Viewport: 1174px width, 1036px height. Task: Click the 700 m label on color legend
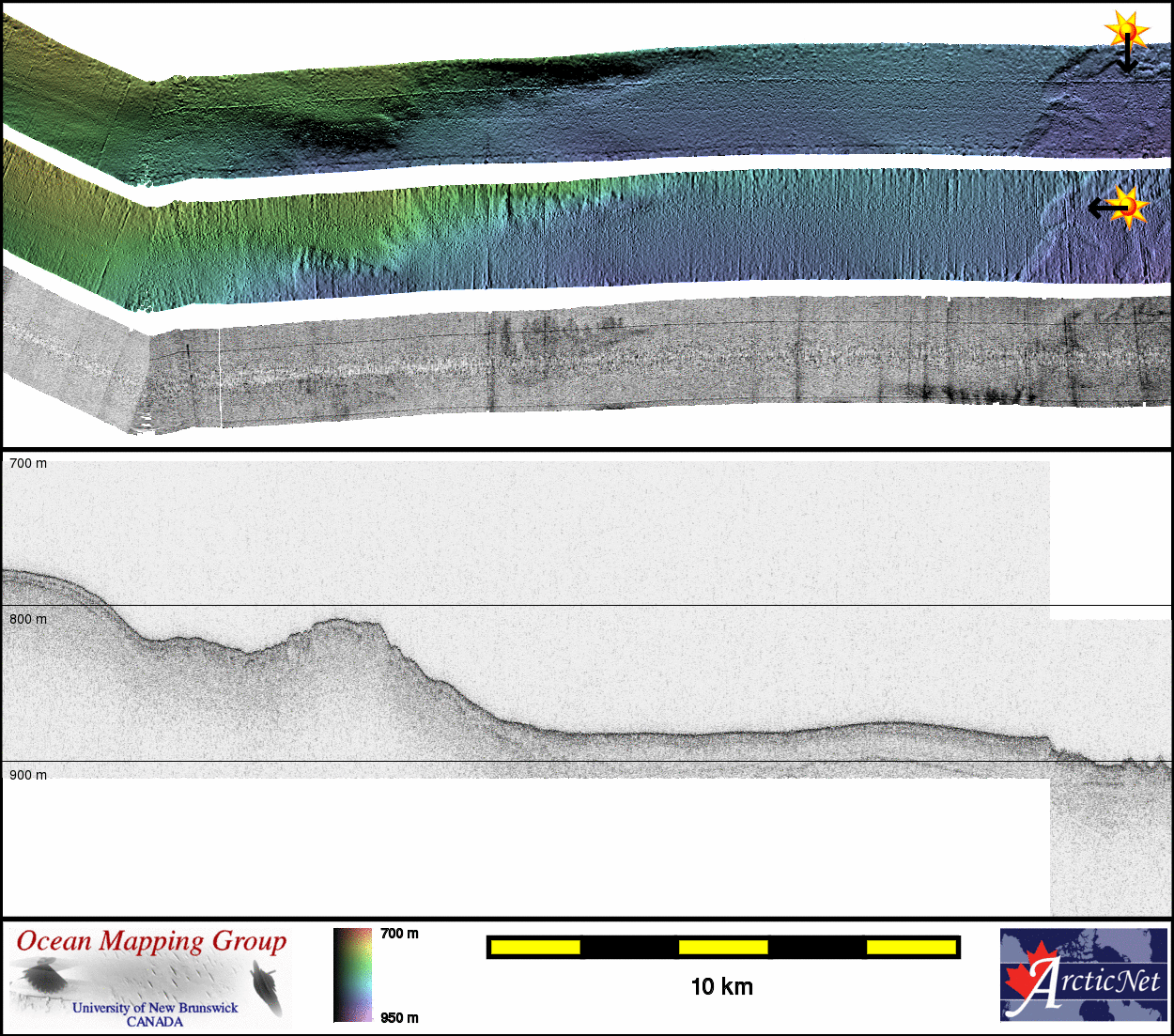click(x=399, y=934)
